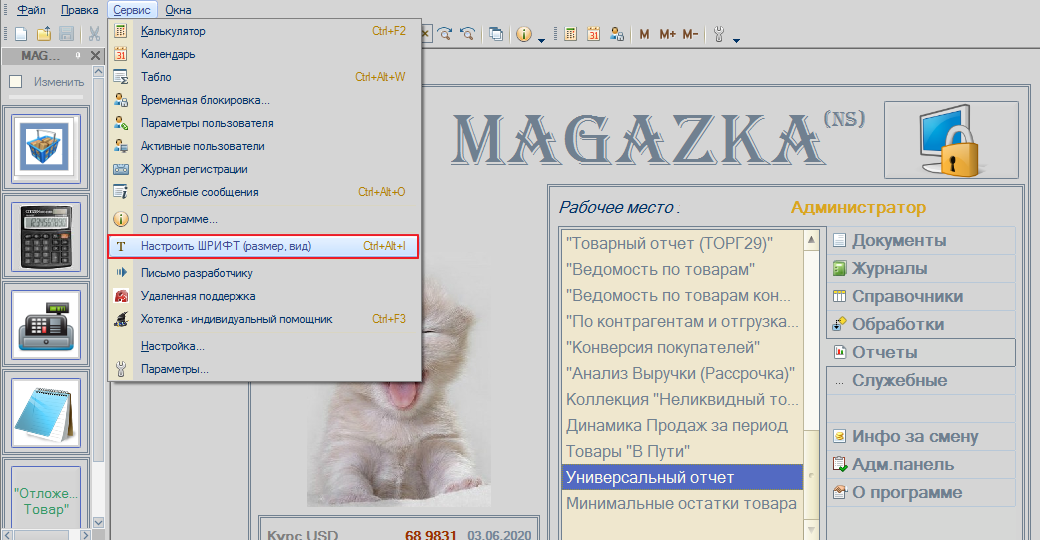The width and height of the screenshot is (1040, 540).
Task: Close the MAG... side panel
Action: tap(95, 56)
